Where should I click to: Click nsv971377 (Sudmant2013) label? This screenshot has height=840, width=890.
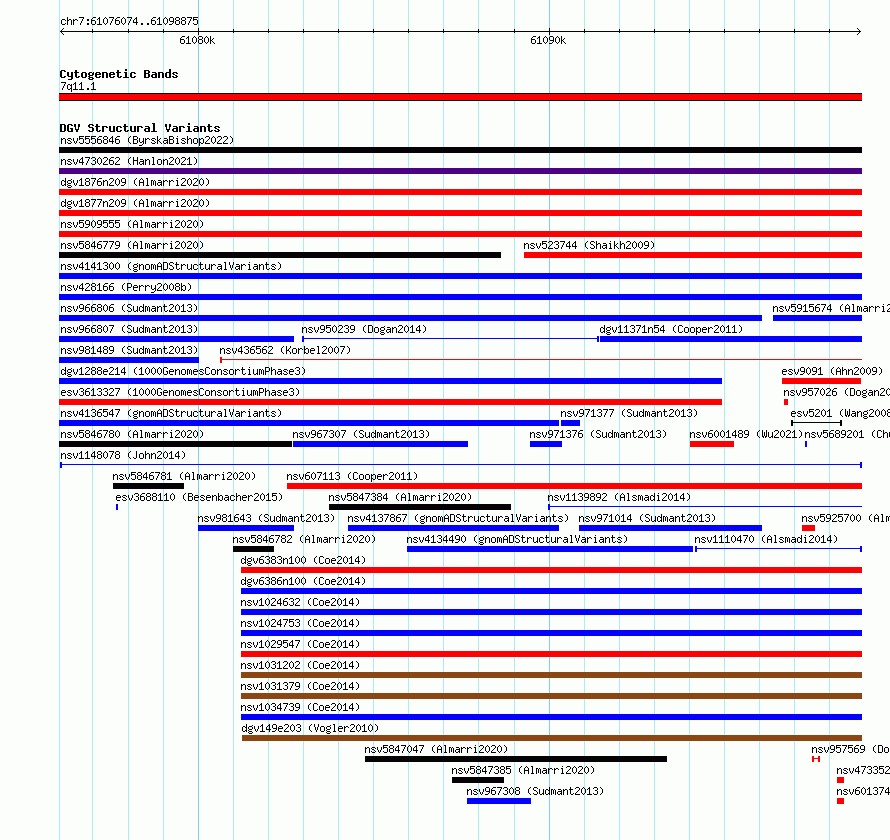(x=629, y=413)
